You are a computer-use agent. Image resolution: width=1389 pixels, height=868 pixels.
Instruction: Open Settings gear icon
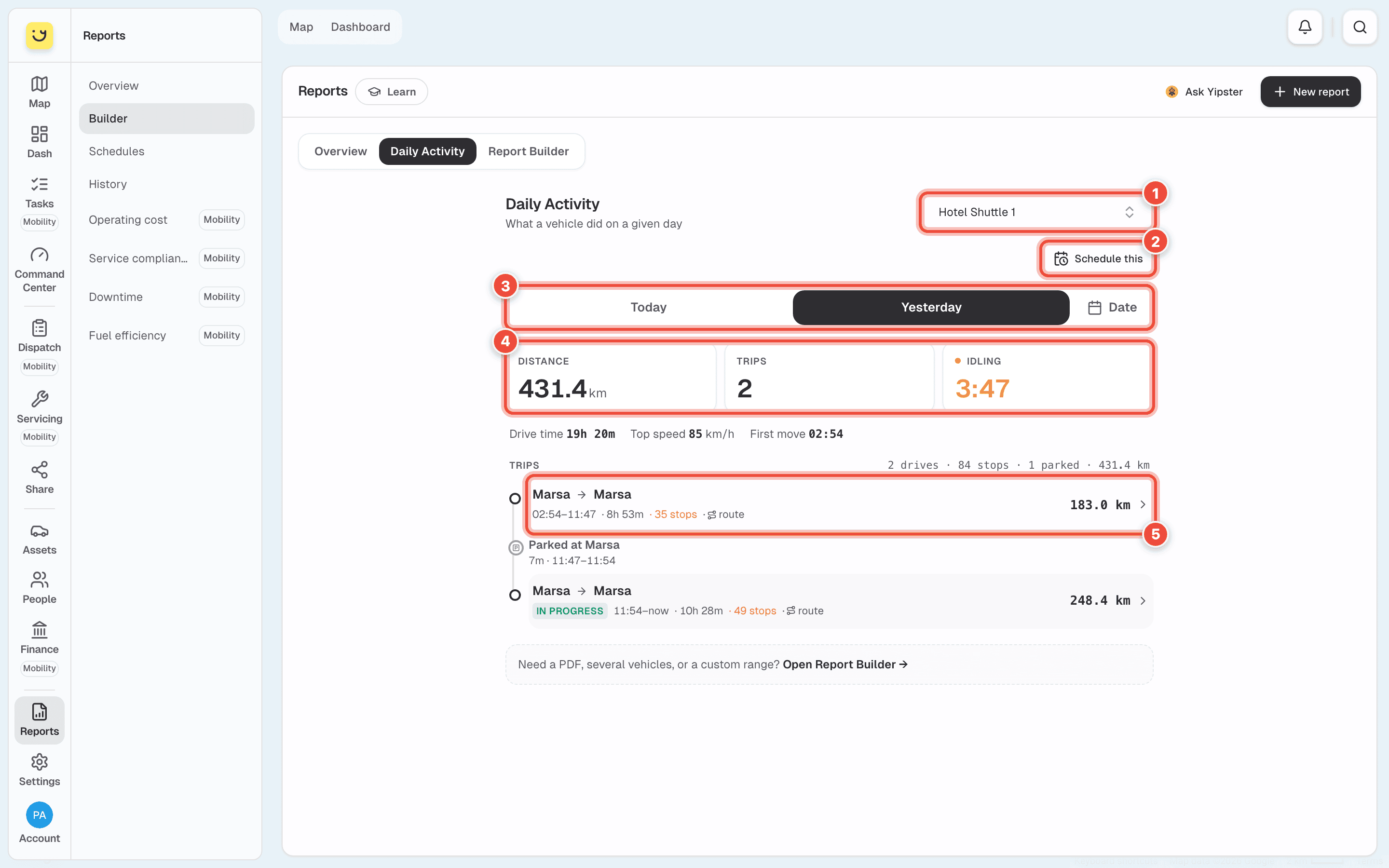tap(39, 770)
